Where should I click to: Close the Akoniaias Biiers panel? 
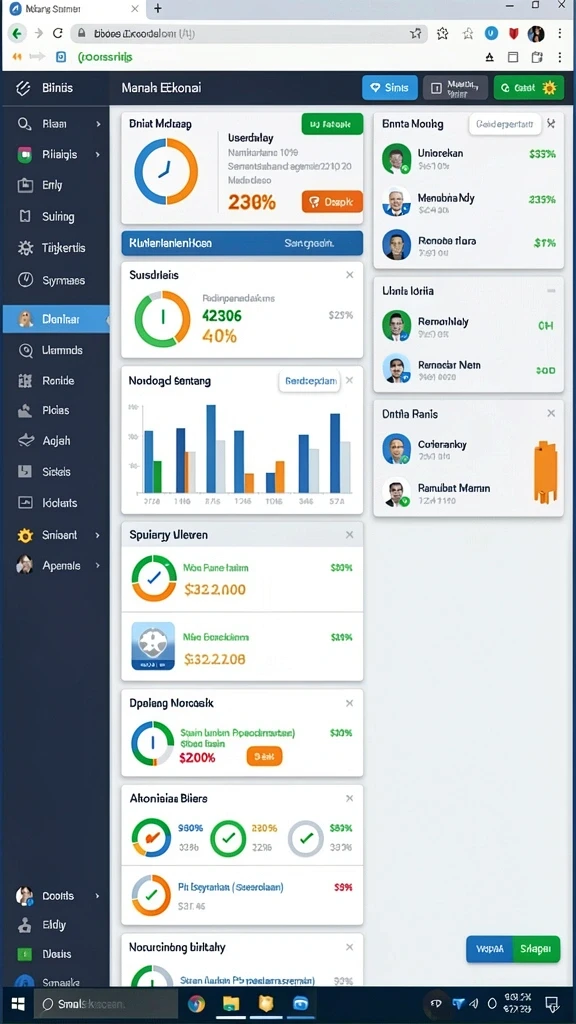[x=349, y=798]
